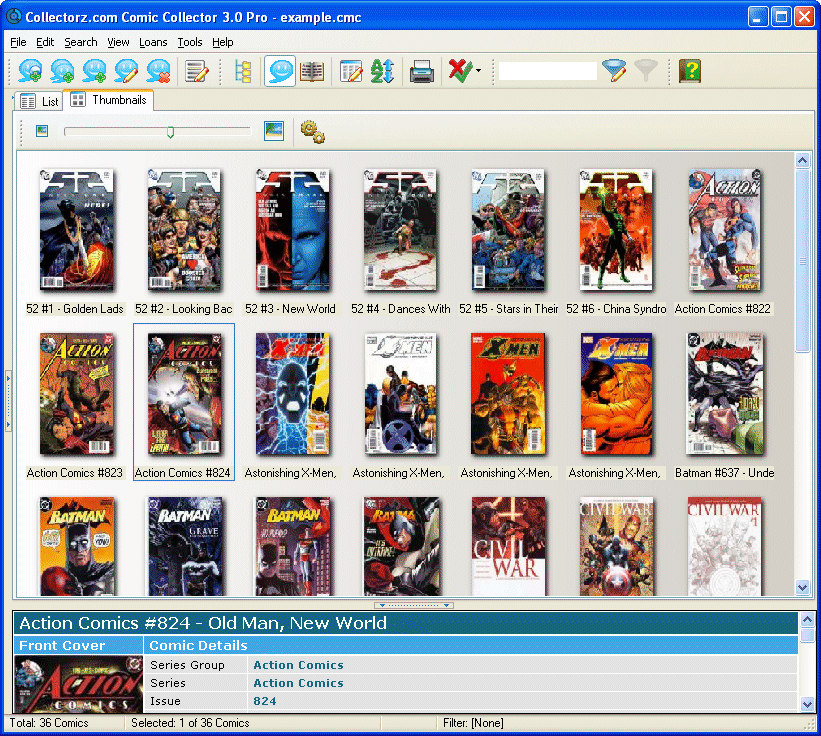Click the thumbnail size slider handle
This screenshot has height=736, width=821.
[170, 132]
